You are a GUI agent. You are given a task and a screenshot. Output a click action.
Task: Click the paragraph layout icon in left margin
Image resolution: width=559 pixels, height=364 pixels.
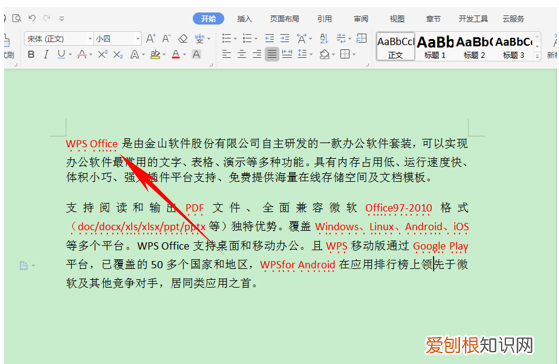[x=24, y=266]
